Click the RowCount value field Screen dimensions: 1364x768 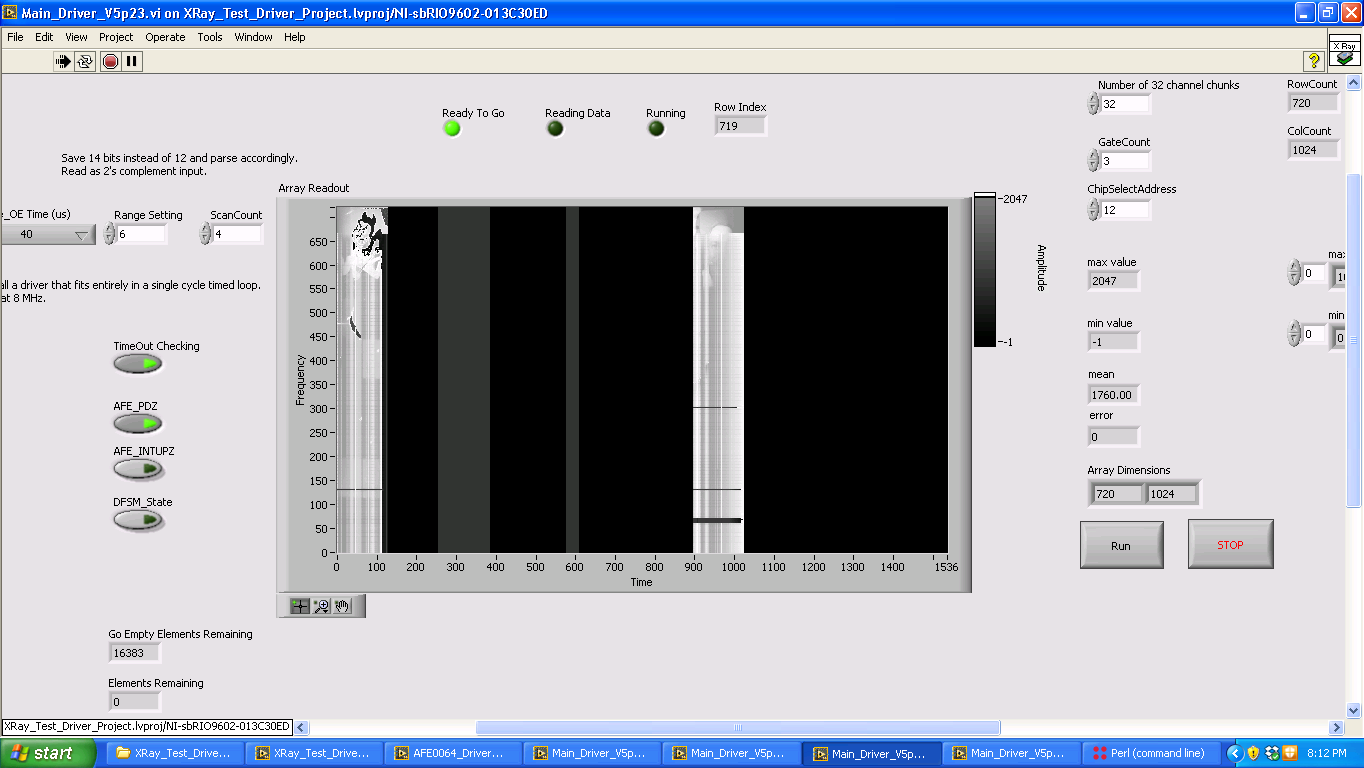click(1313, 103)
